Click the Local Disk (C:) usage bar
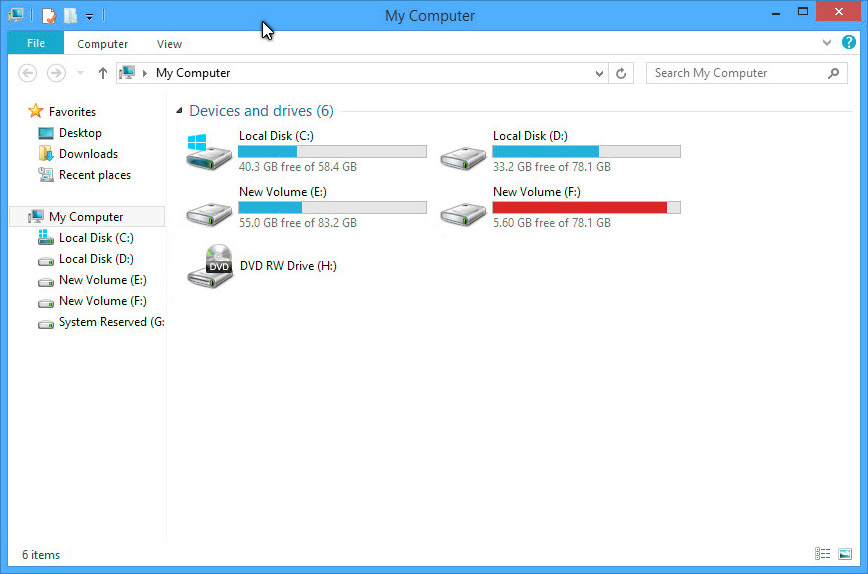The image size is (868, 574). (x=332, y=152)
